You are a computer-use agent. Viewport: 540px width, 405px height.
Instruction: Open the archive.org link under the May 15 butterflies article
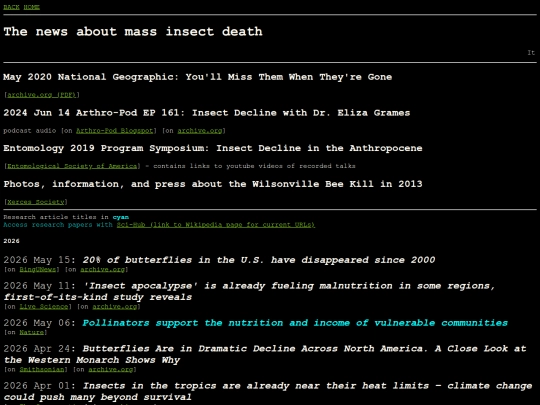coord(103,269)
